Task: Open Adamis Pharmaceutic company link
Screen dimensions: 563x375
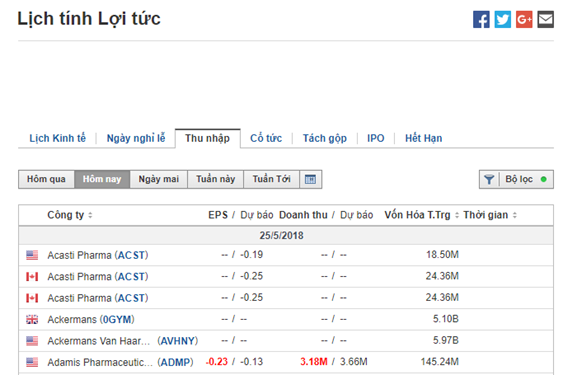Action: click(x=100, y=362)
